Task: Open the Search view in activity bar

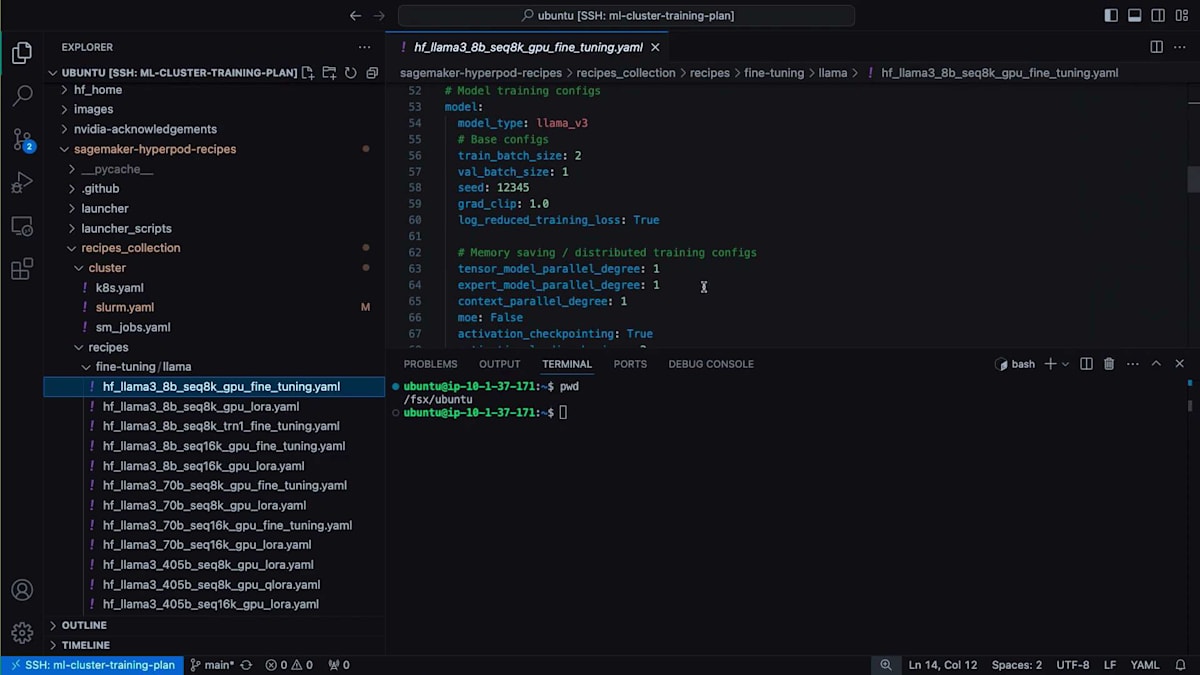Action: pos(22,96)
